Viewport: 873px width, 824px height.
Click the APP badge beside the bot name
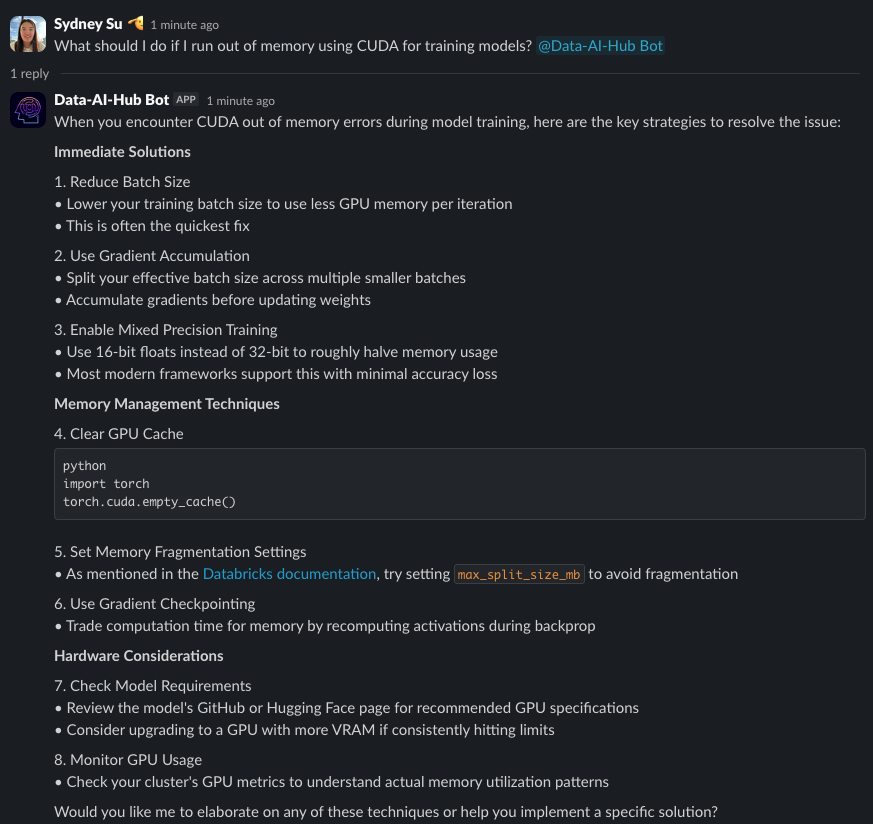(186, 100)
